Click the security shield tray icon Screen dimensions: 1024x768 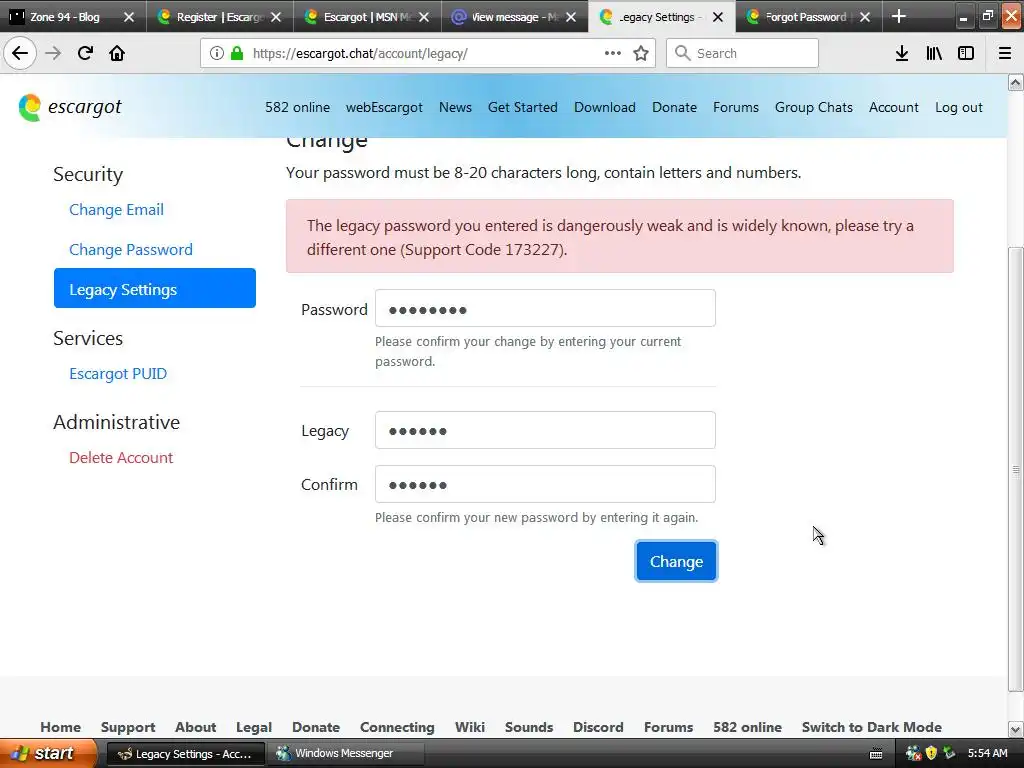931,754
